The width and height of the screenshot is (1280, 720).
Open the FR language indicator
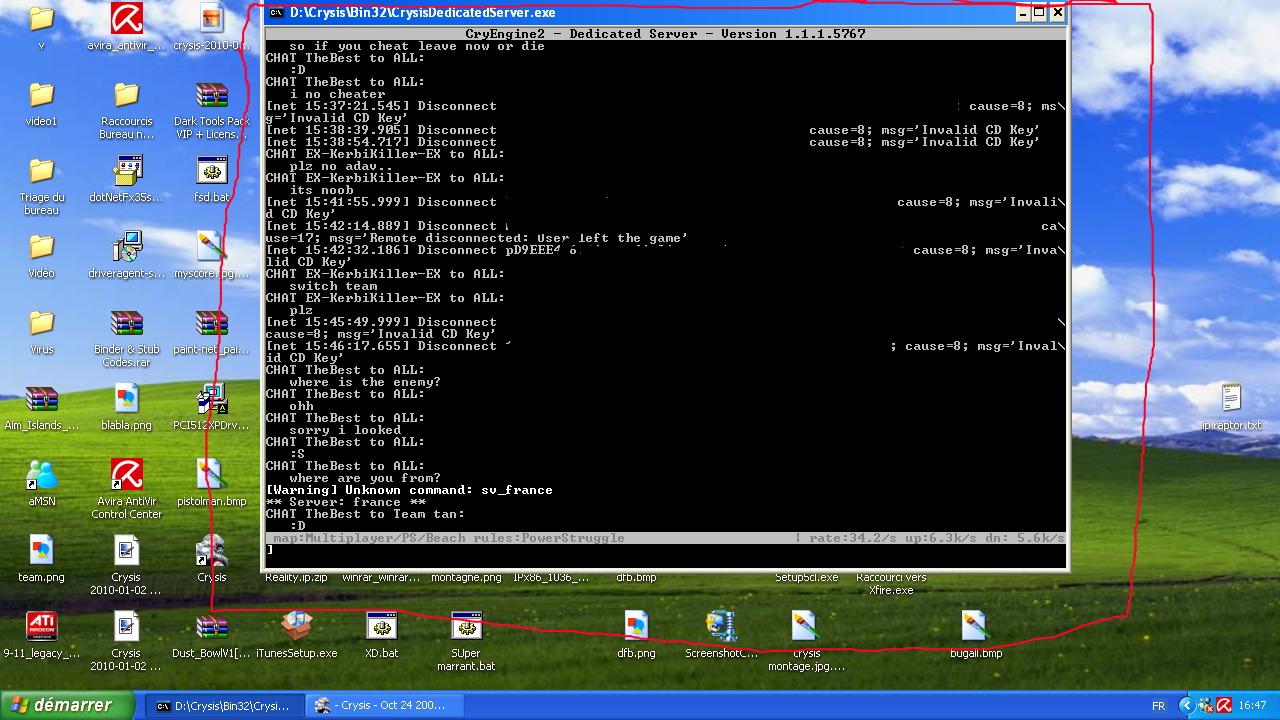1158,706
